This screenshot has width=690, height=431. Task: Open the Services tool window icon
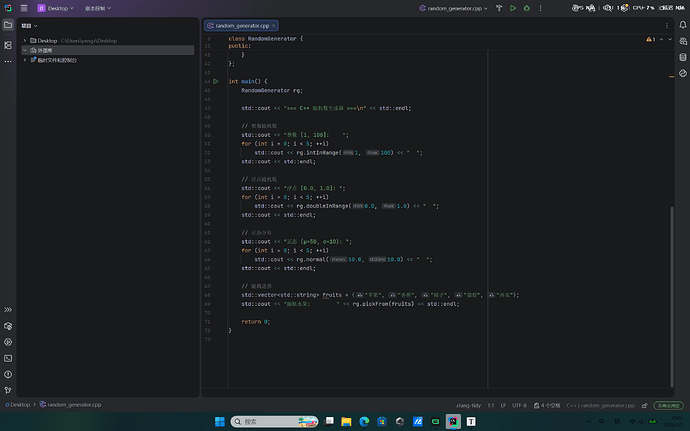(8, 326)
